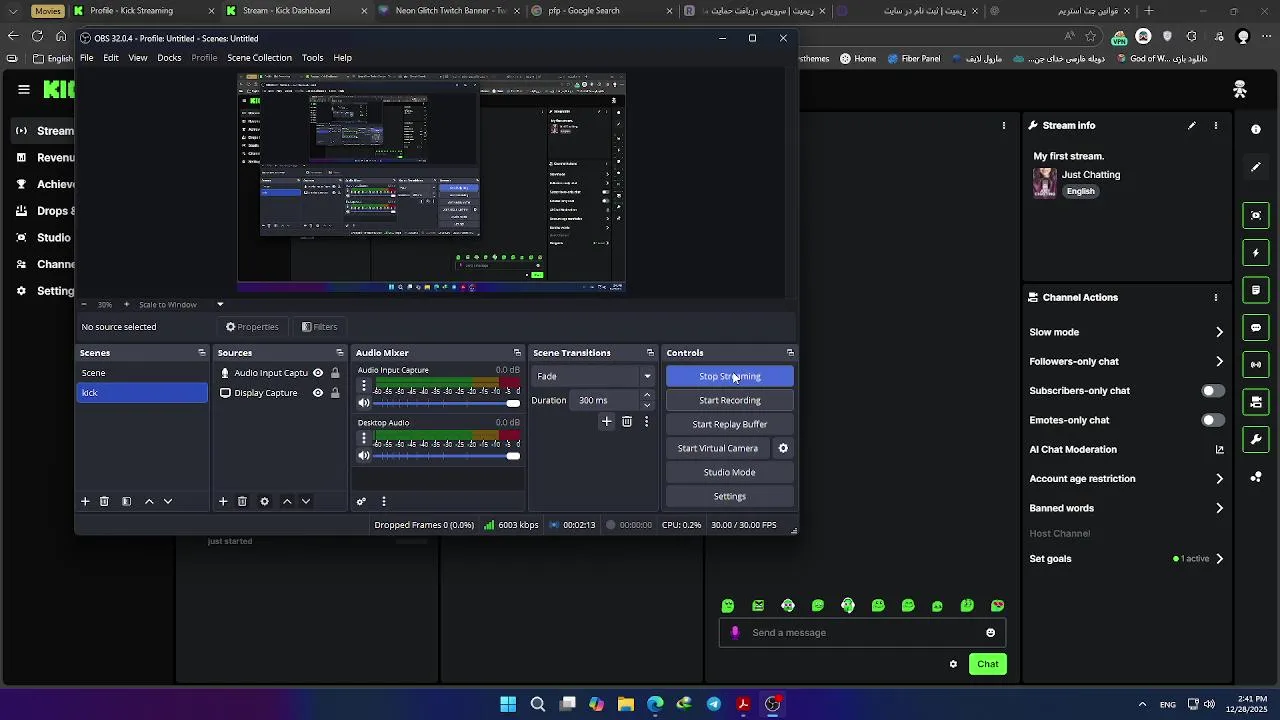Click the green Chat send button
The width and height of the screenshot is (1280, 720).
click(988, 664)
